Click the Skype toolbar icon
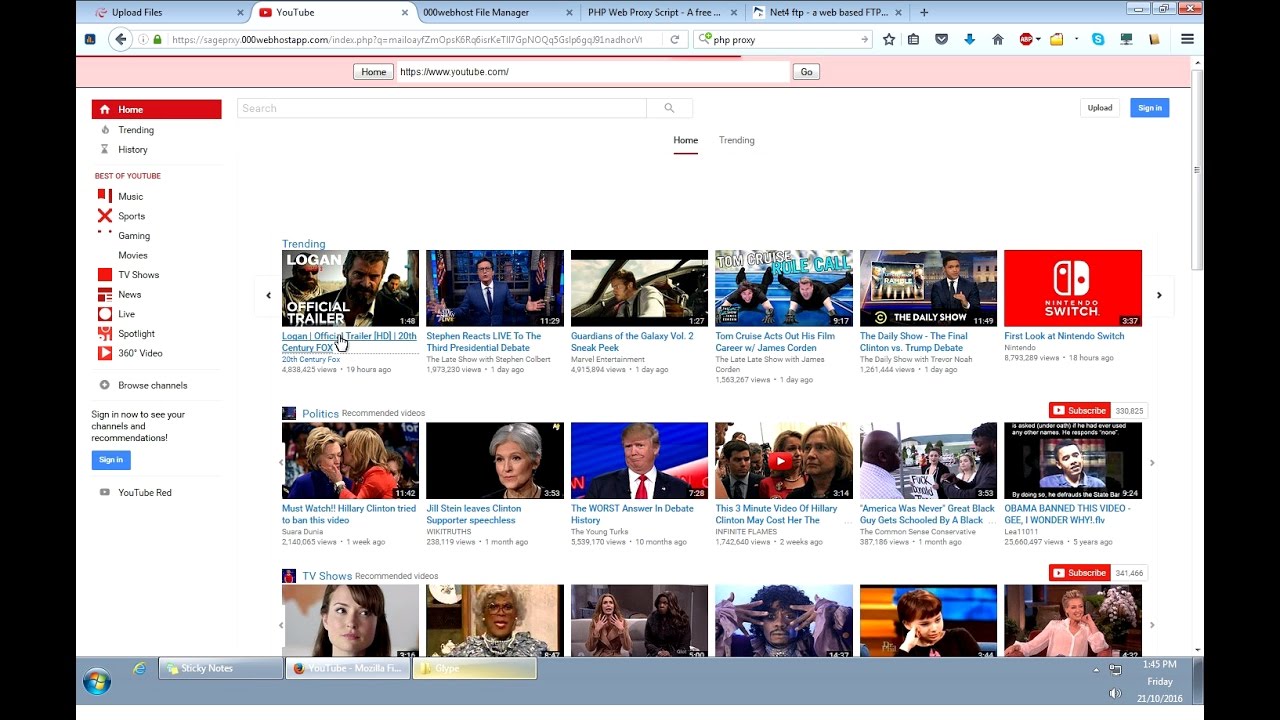The height and width of the screenshot is (720, 1280). coord(1099,40)
